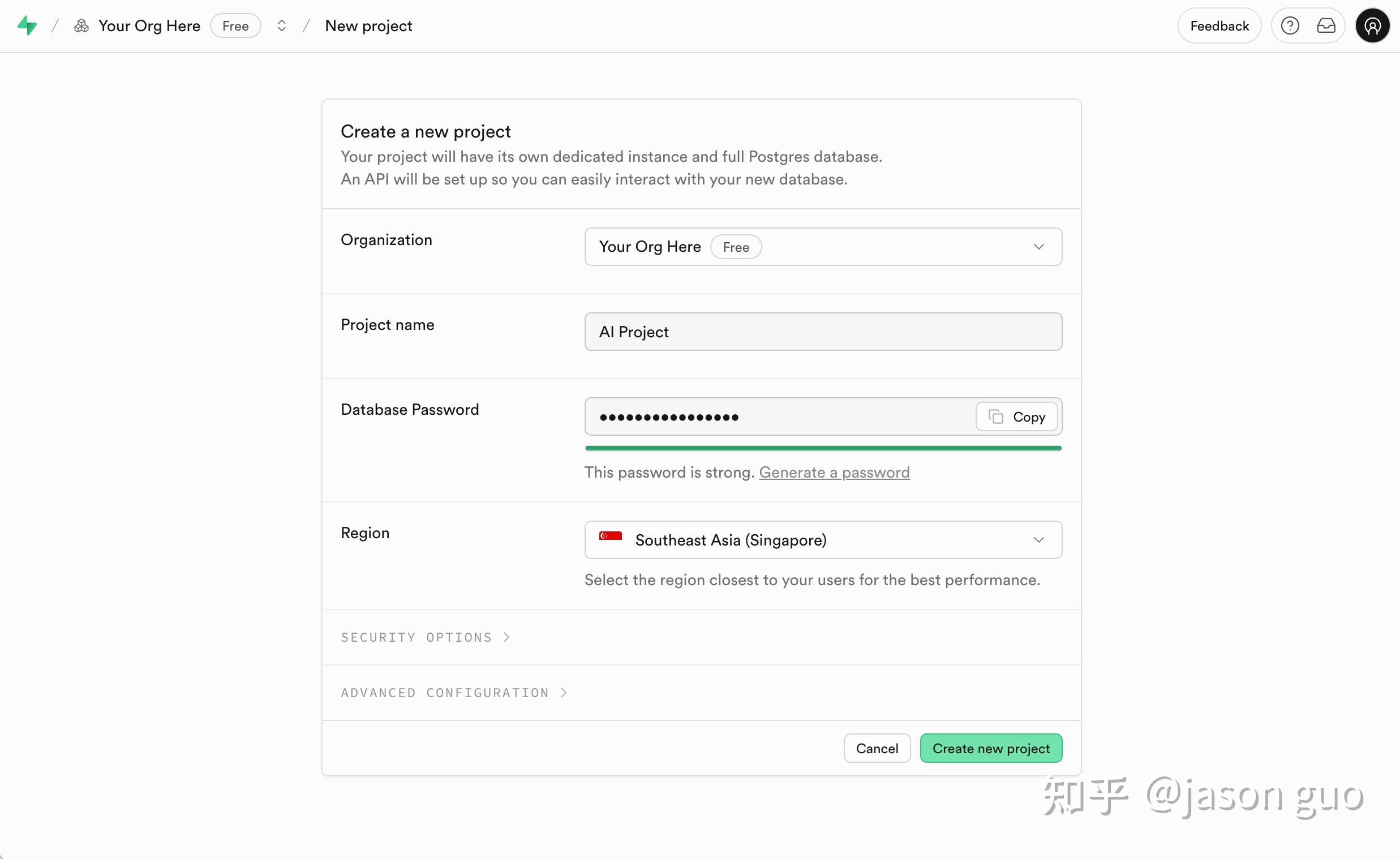The height and width of the screenshot is (859, 1400).
Task: Click the copy icon in password field
Action: click(995, 416)
